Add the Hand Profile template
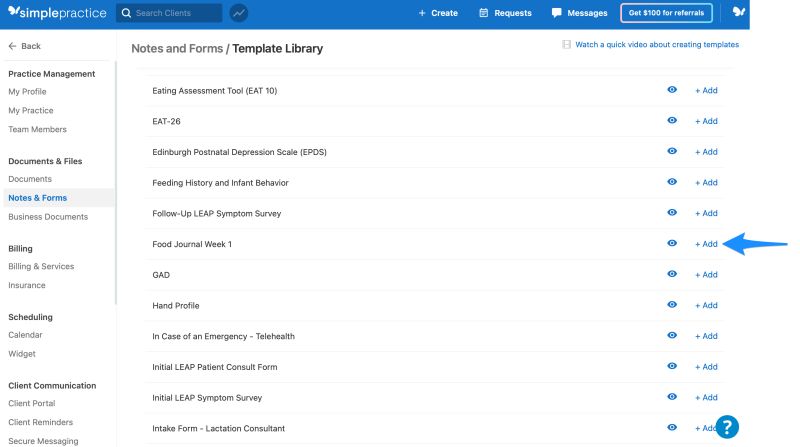Image resolution: width=800 pixels, height=447 pixels. (x=706, y=305)
